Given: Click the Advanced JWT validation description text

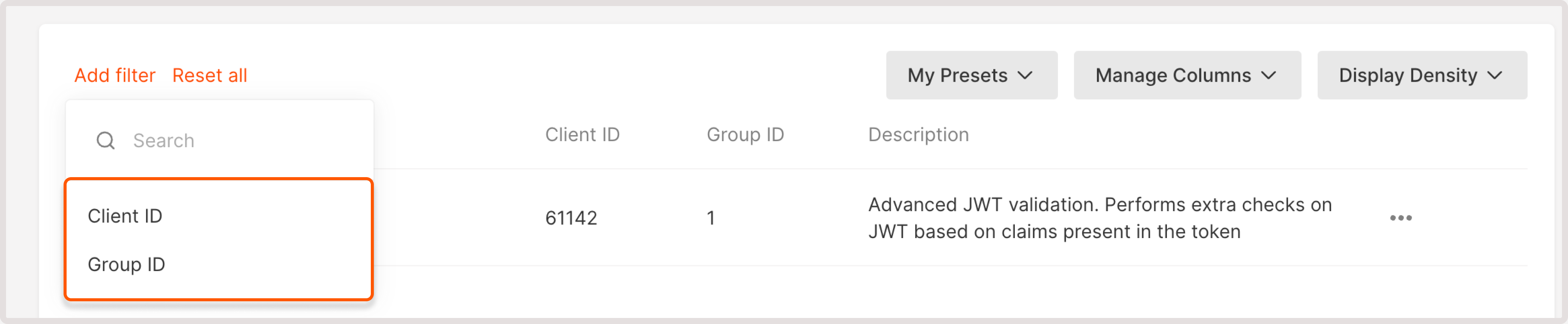Looking at the screenshot, I should [1099, 205].
